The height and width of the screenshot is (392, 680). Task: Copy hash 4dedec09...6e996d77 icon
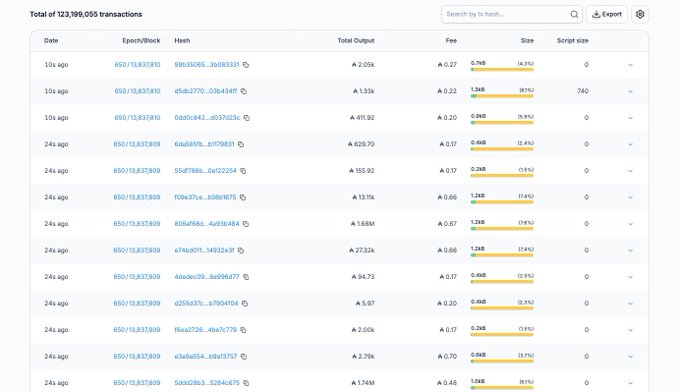tap(246, 277)
